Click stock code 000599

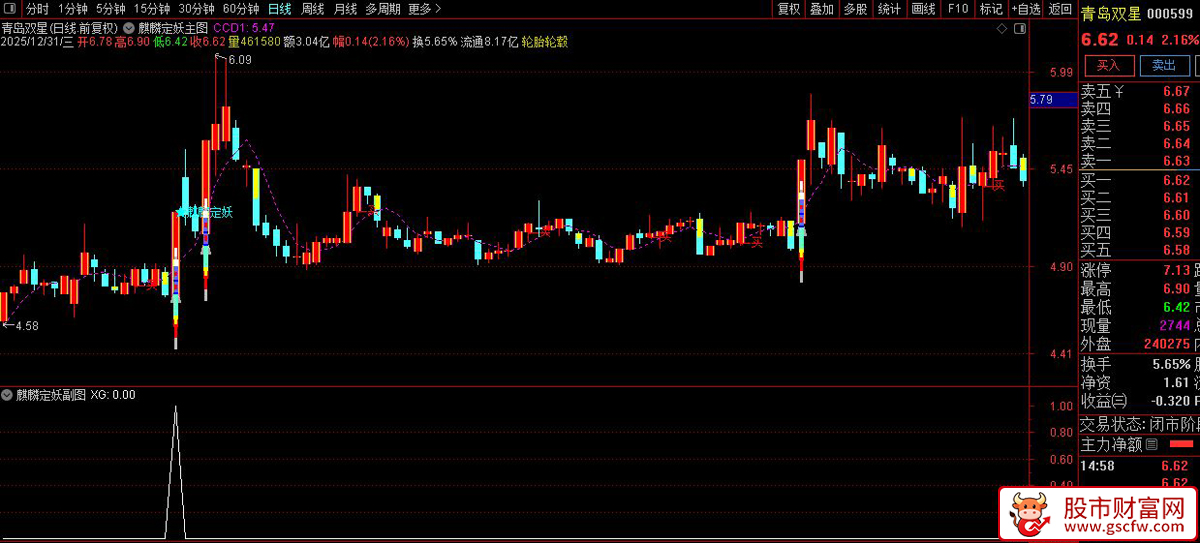(x=1172, y=13)
